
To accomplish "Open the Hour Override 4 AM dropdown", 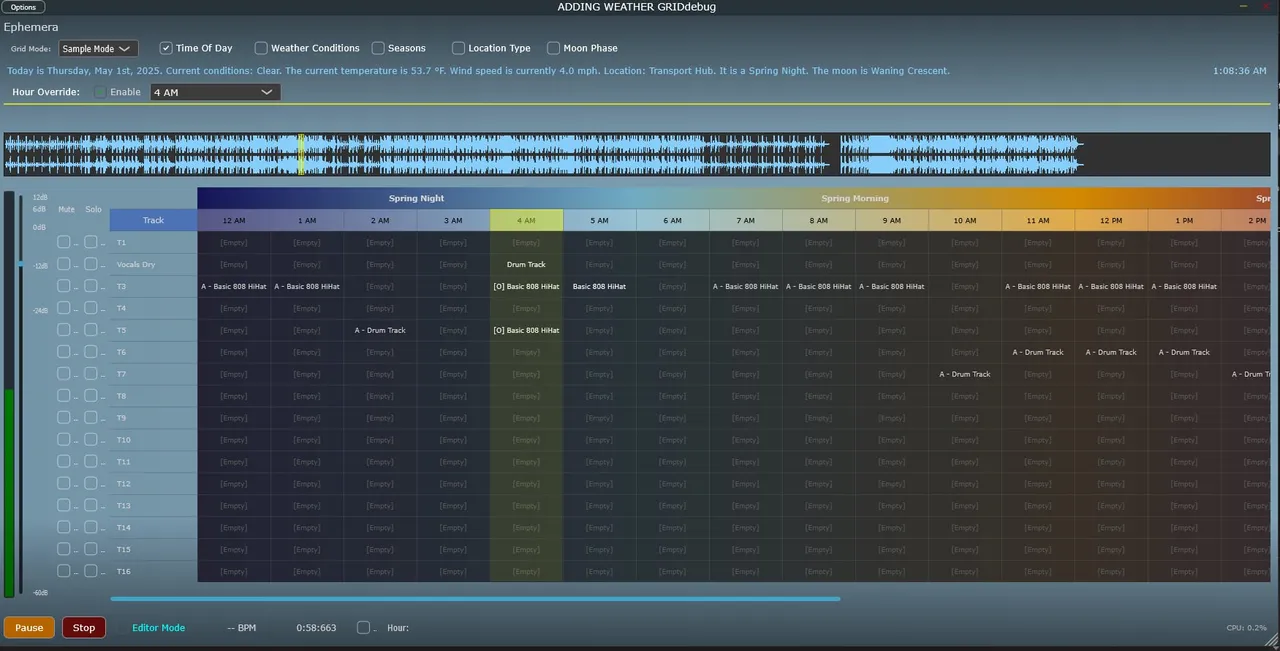I will 215,92.
